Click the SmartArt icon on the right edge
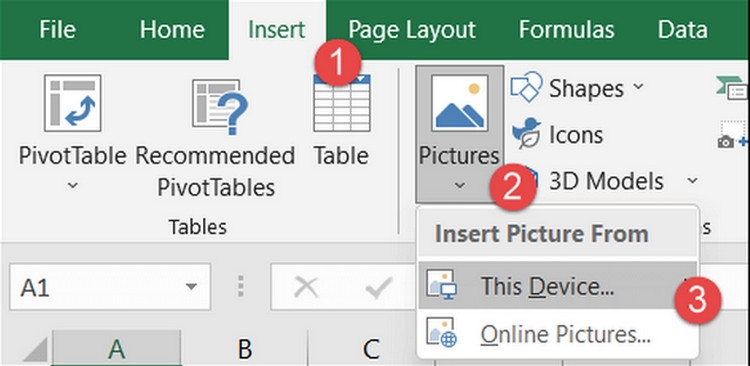 pos(733,88)
